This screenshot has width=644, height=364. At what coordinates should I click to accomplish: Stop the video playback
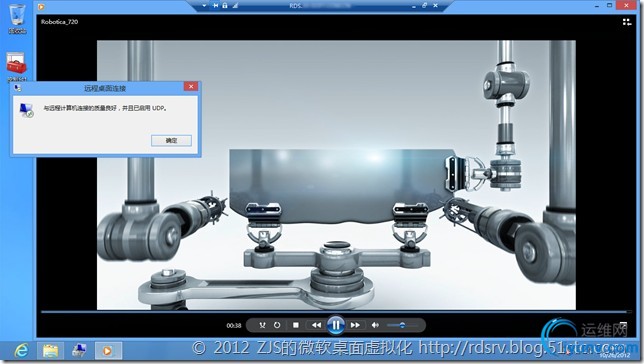pyautogui.click(x=295, y=325)
